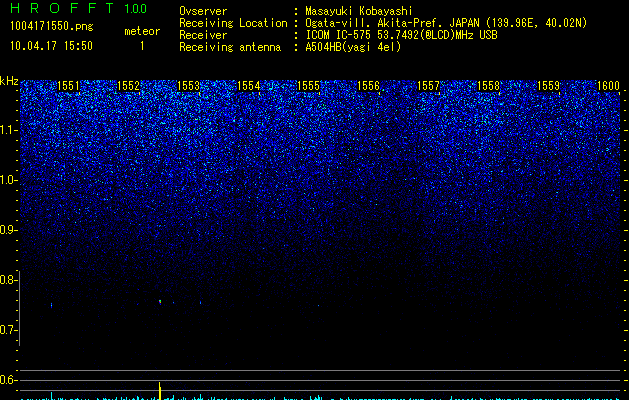Click the faint echo below the 1551 marker
This screenshot has width=629, height=400.
pyautogui.click(x=51, y=305)
